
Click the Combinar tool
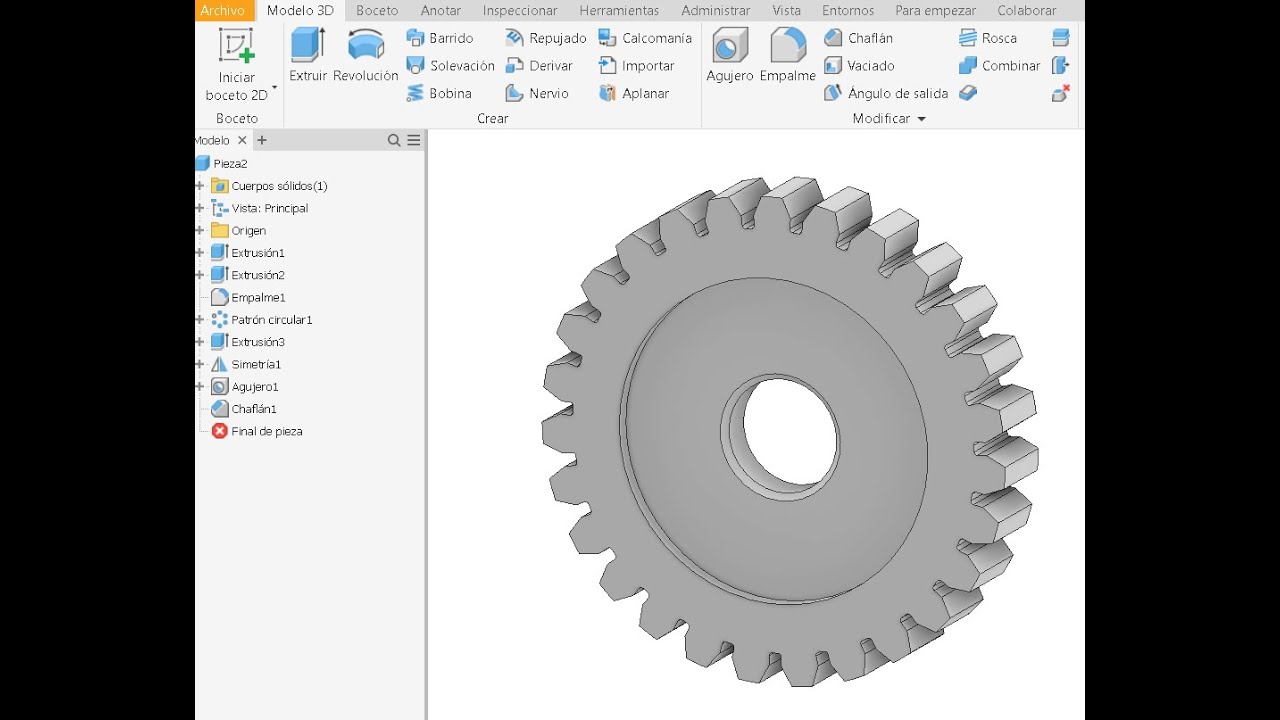point(999,66)
